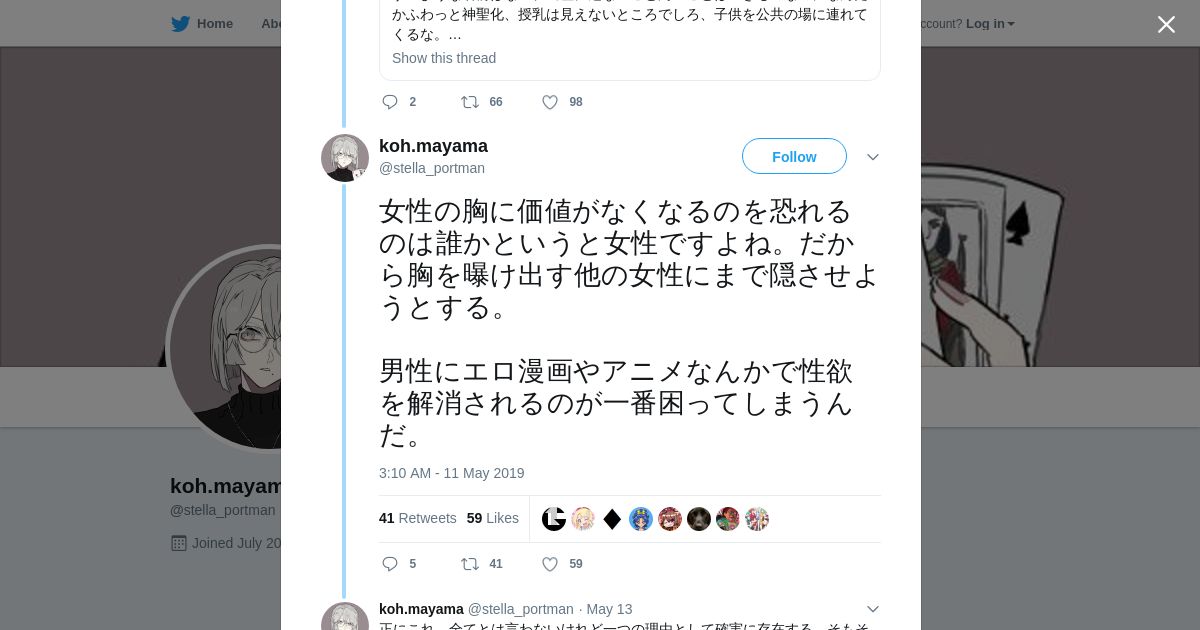The image size is (1200, 630).
Task: Open the 41 Retweets list
Action: [x=417, y=518]
